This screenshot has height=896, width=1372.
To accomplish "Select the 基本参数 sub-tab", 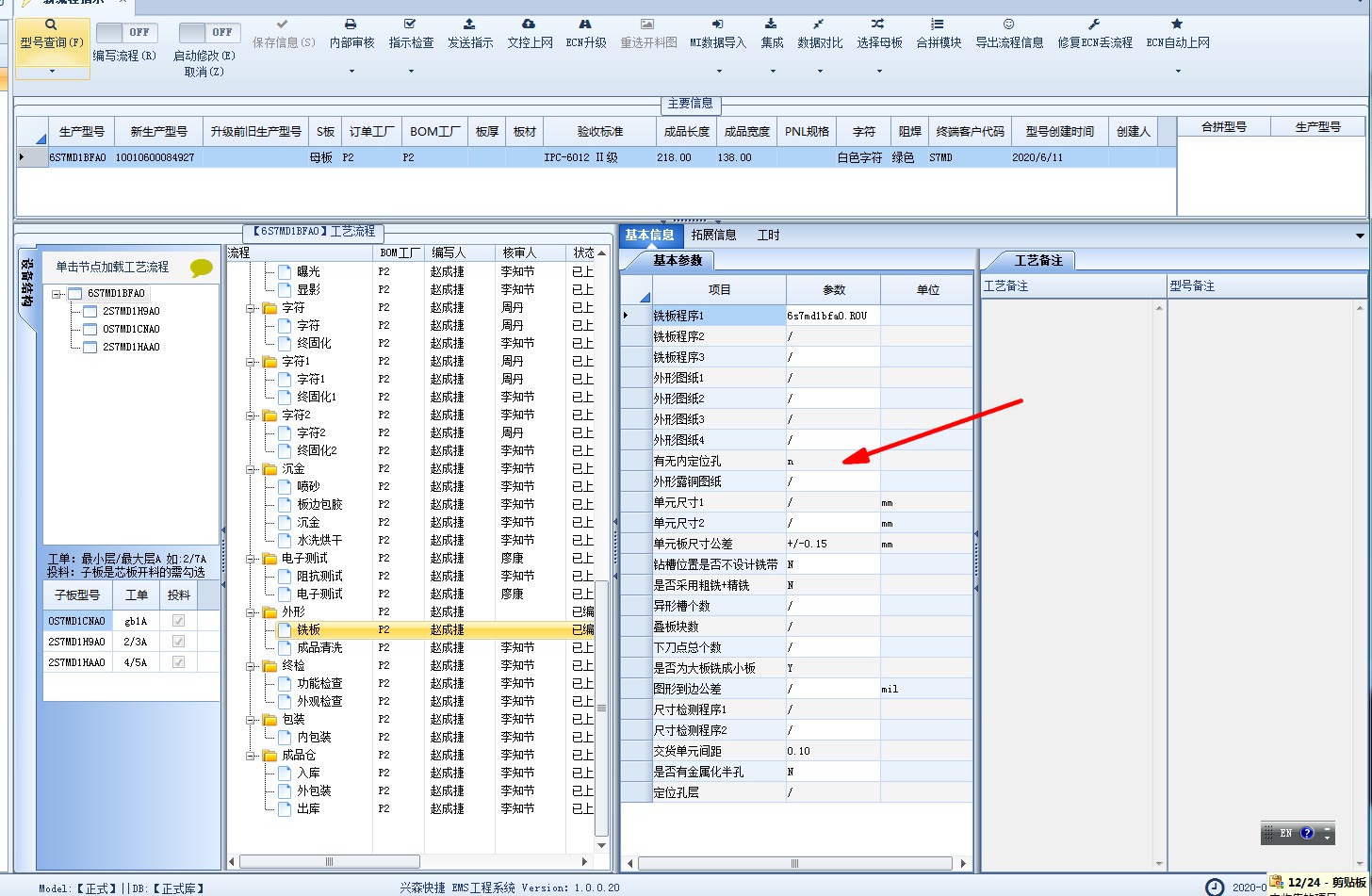I will pos(677,261).
